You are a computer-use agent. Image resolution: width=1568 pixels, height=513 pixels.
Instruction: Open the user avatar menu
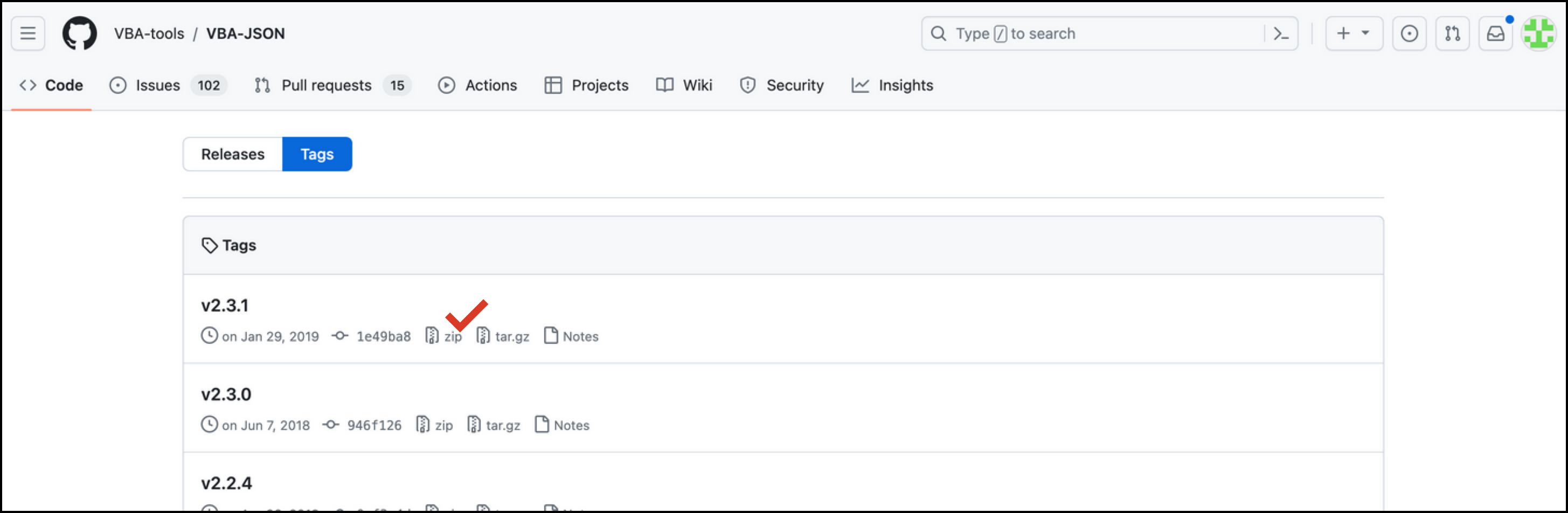tap(1539, 33)
